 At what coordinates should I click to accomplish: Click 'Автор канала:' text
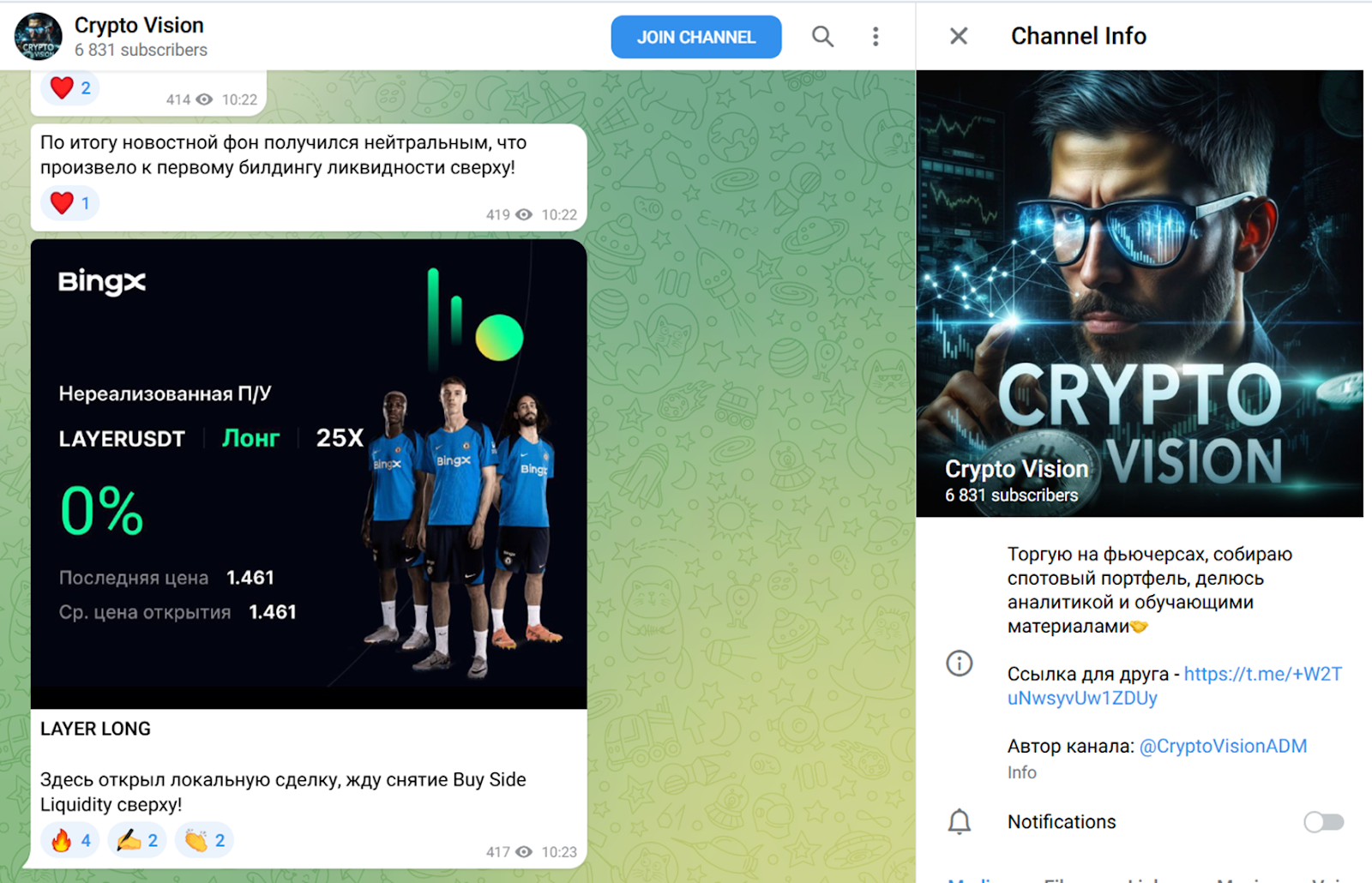[x=1071, y=746]
